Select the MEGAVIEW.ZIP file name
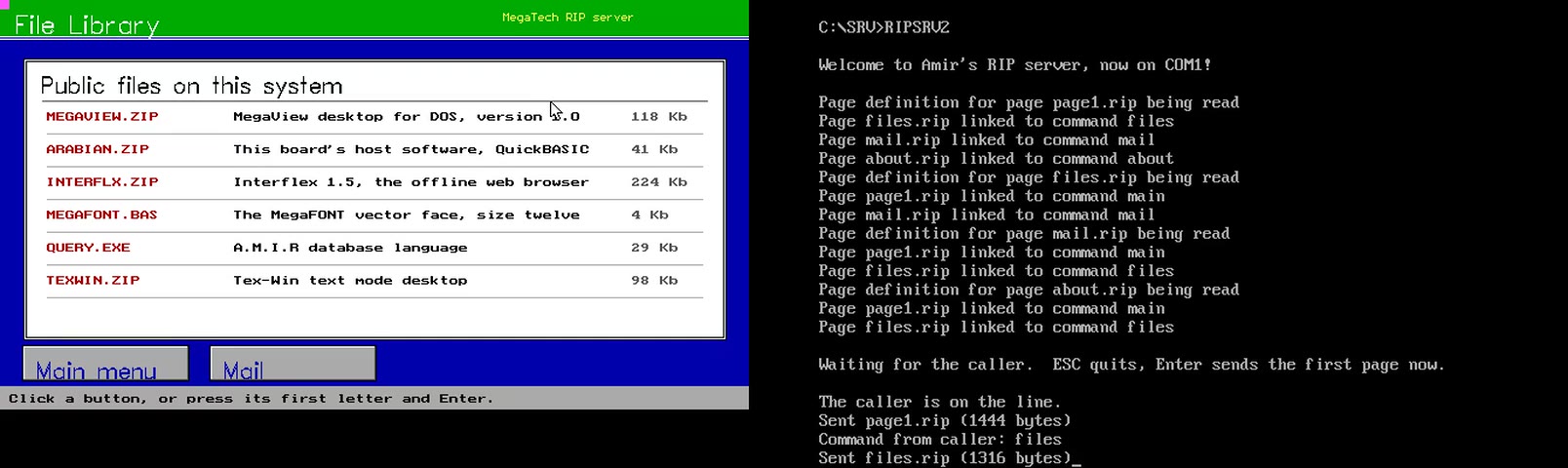The image size is (1568, 468). [x=102, y=116]
